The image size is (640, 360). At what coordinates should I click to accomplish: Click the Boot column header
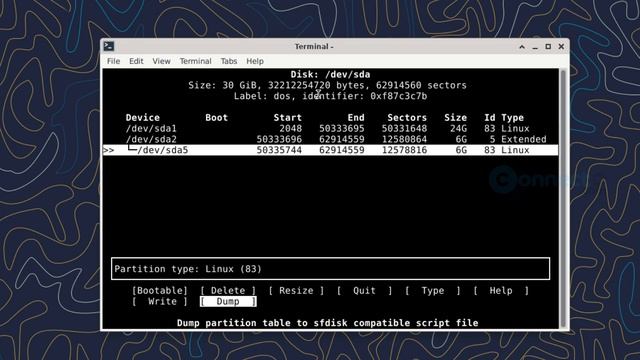tap(216, 118)
